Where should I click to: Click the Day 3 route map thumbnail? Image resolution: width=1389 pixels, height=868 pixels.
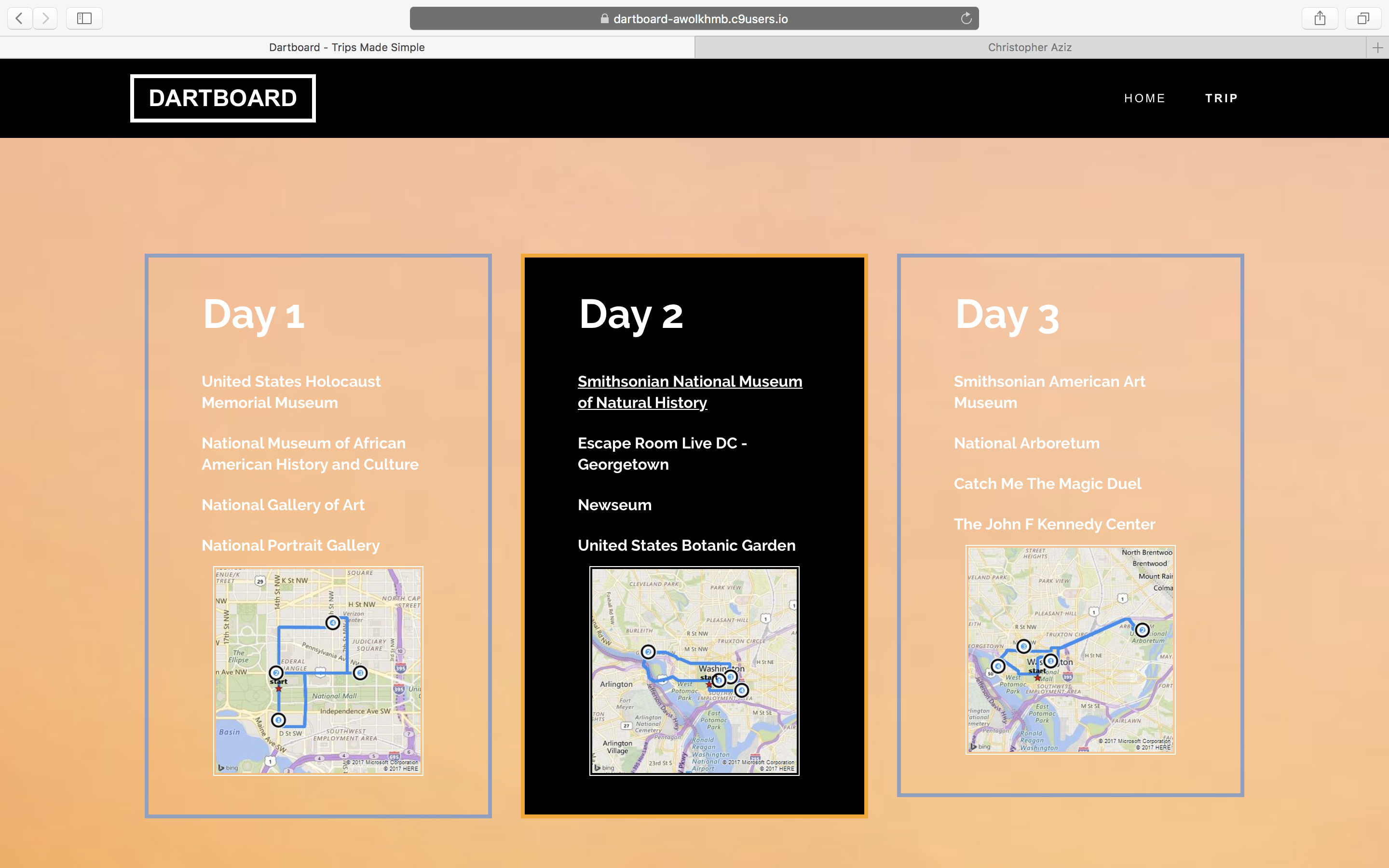[x=1070, y=649]
